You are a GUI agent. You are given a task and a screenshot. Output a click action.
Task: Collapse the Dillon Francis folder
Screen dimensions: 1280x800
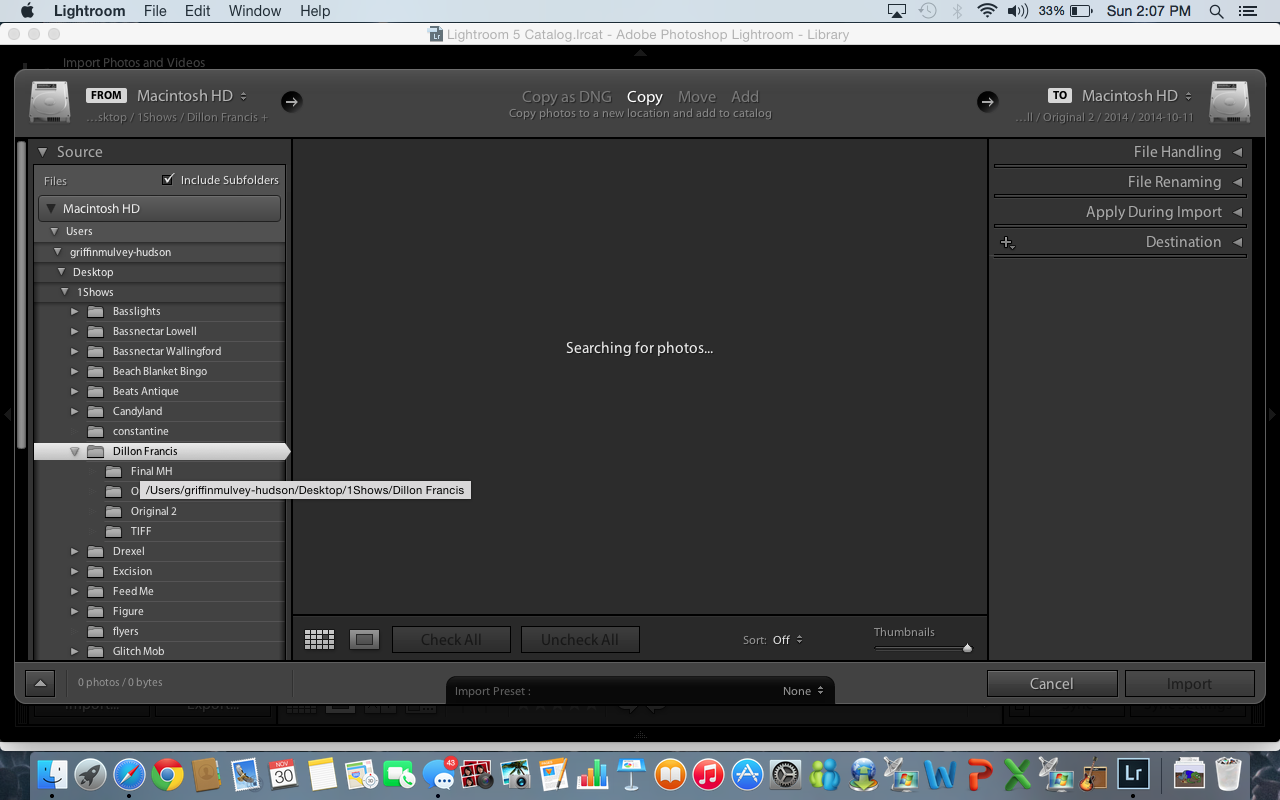[x=74, y=451]
